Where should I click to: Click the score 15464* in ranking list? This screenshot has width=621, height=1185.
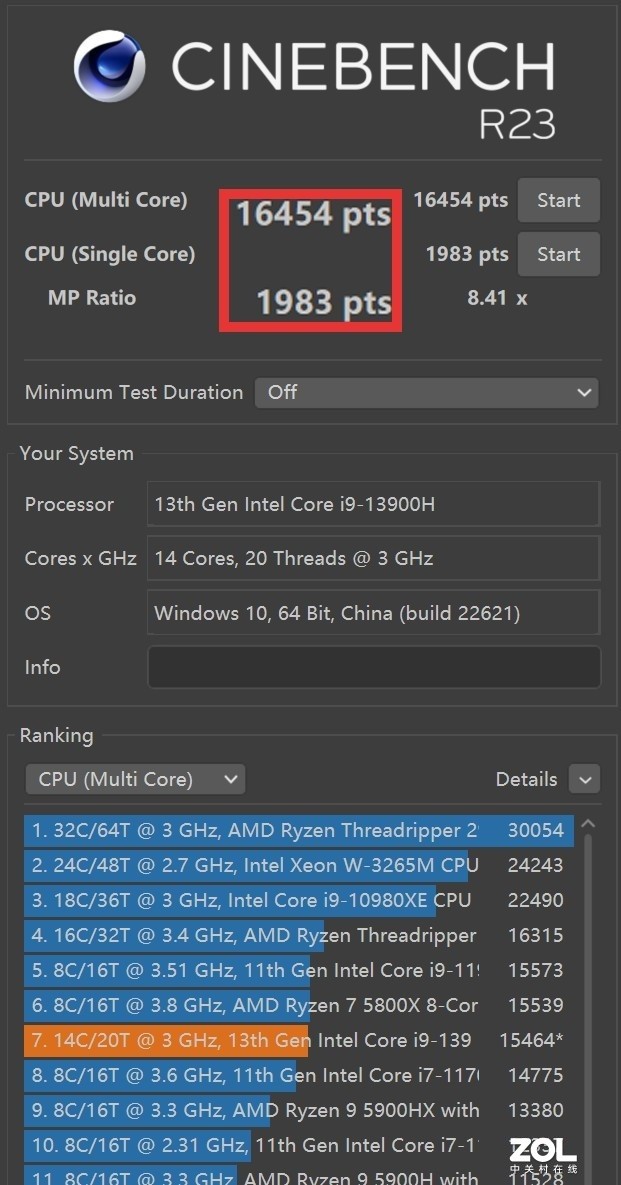pos(532,1041)
